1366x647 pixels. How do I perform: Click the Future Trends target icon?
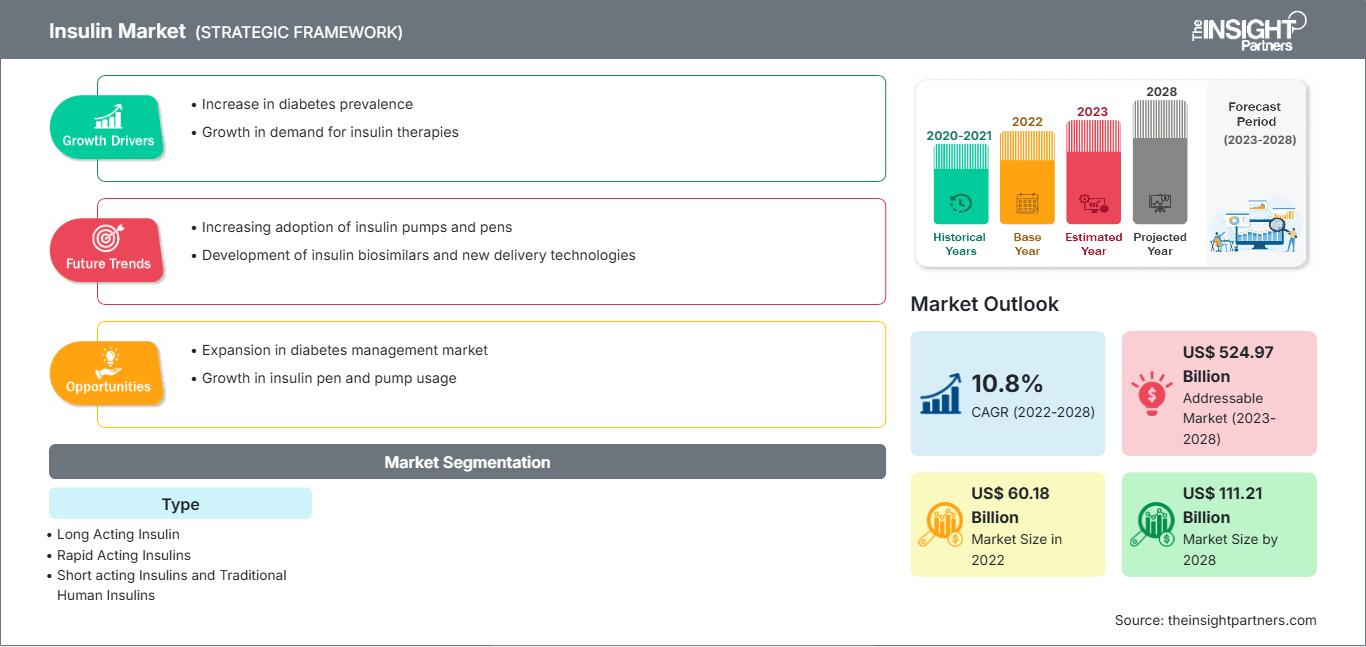point(107,238)
